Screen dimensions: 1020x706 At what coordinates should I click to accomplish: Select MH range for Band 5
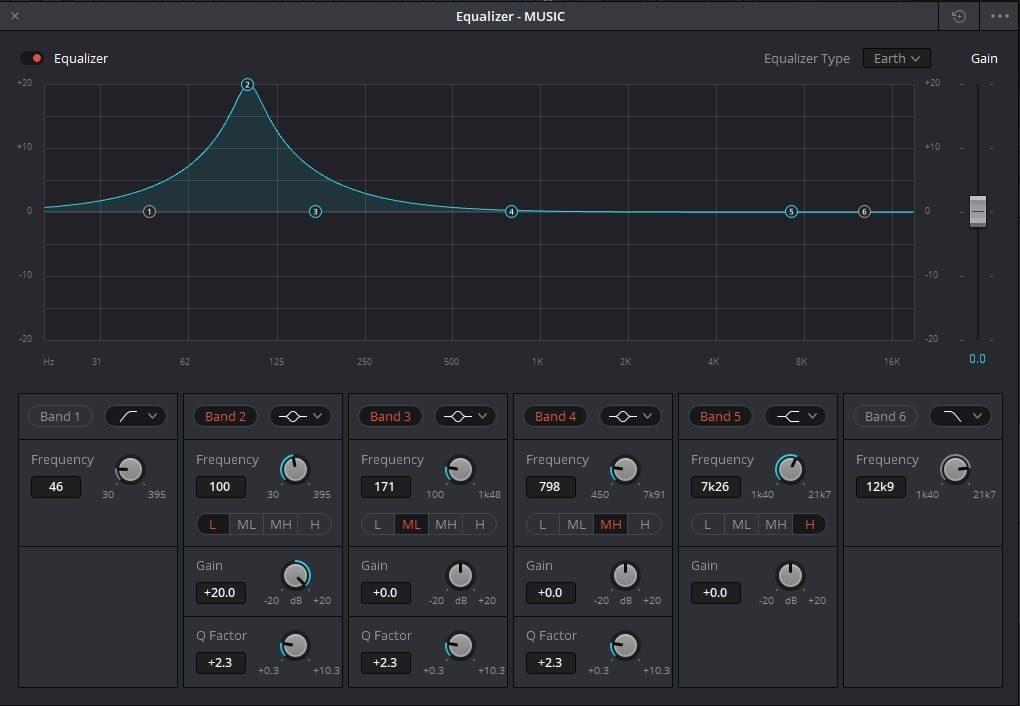(x=775, y=524)
